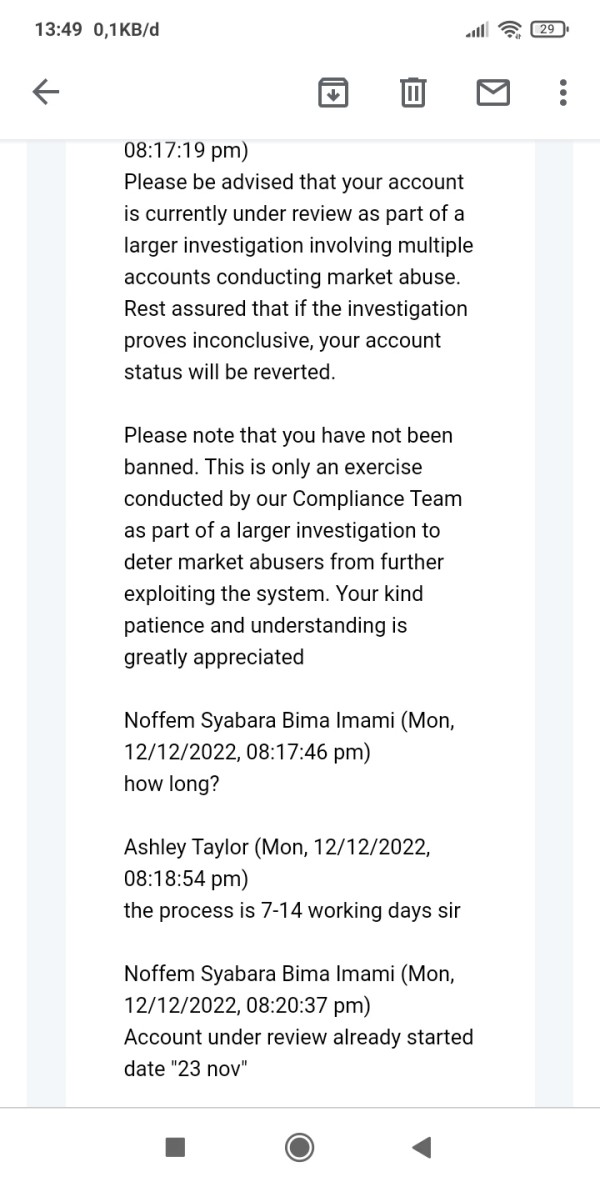Viewport: 600px width, 1187px height.
Task: Tap the cellular signal strength icon
Action: pos(475,31)
